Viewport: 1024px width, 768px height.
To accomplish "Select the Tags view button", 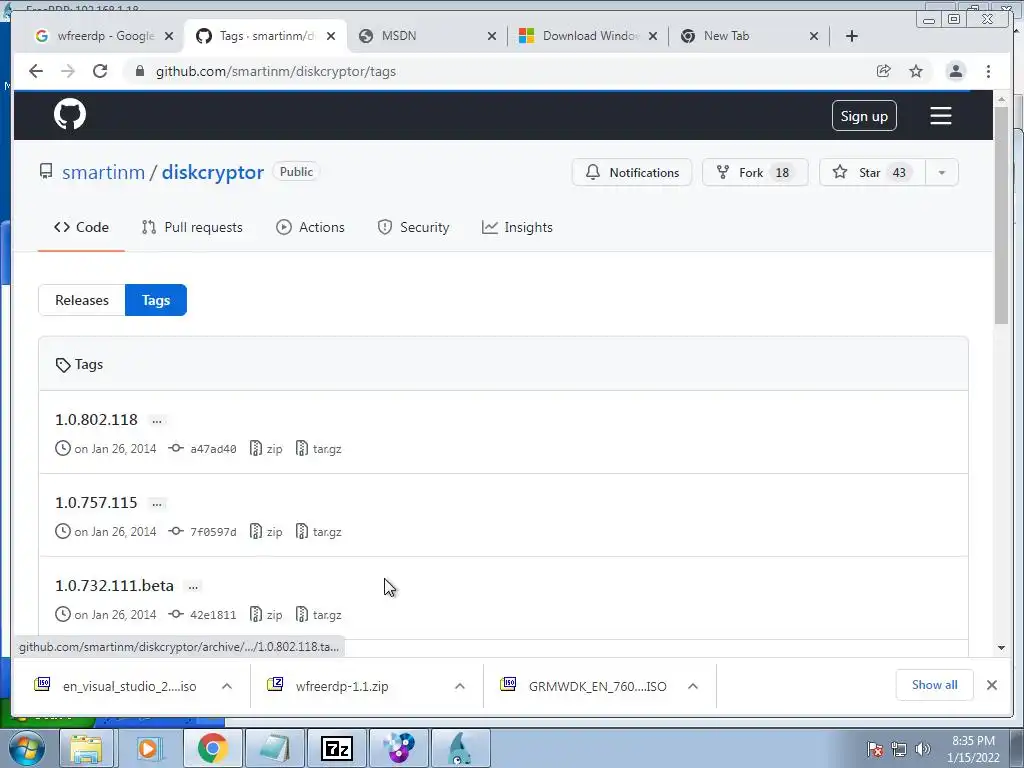I will click(x=155, y=300).
